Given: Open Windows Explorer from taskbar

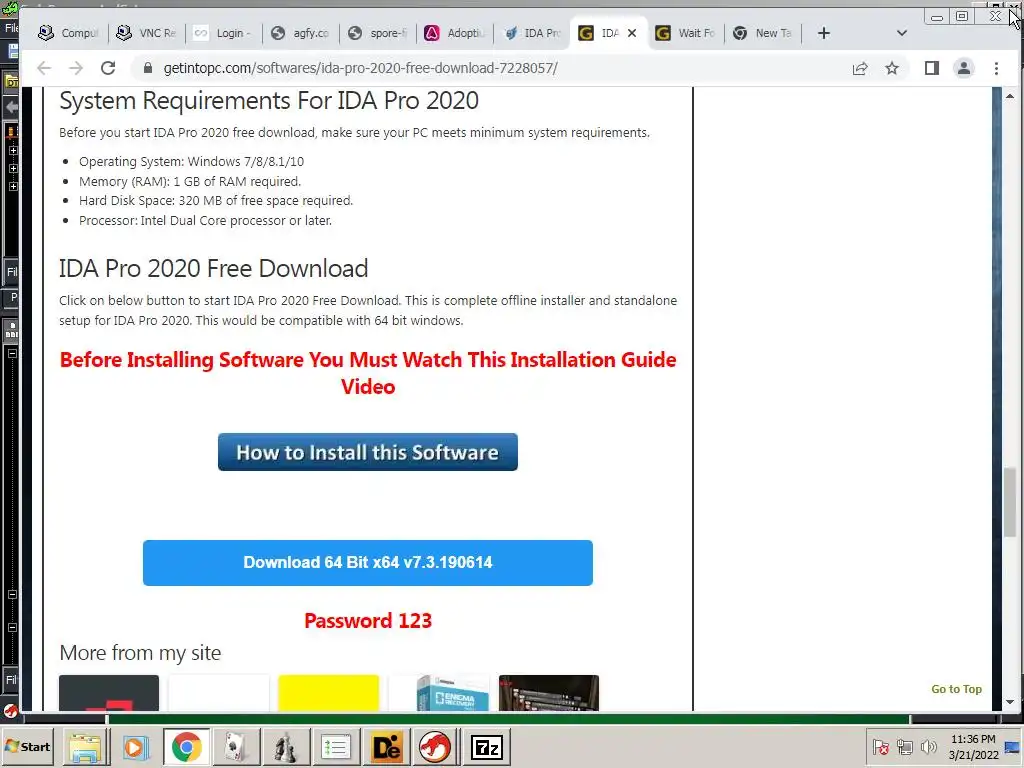Looking at the screenshot, I should (86, 747).
